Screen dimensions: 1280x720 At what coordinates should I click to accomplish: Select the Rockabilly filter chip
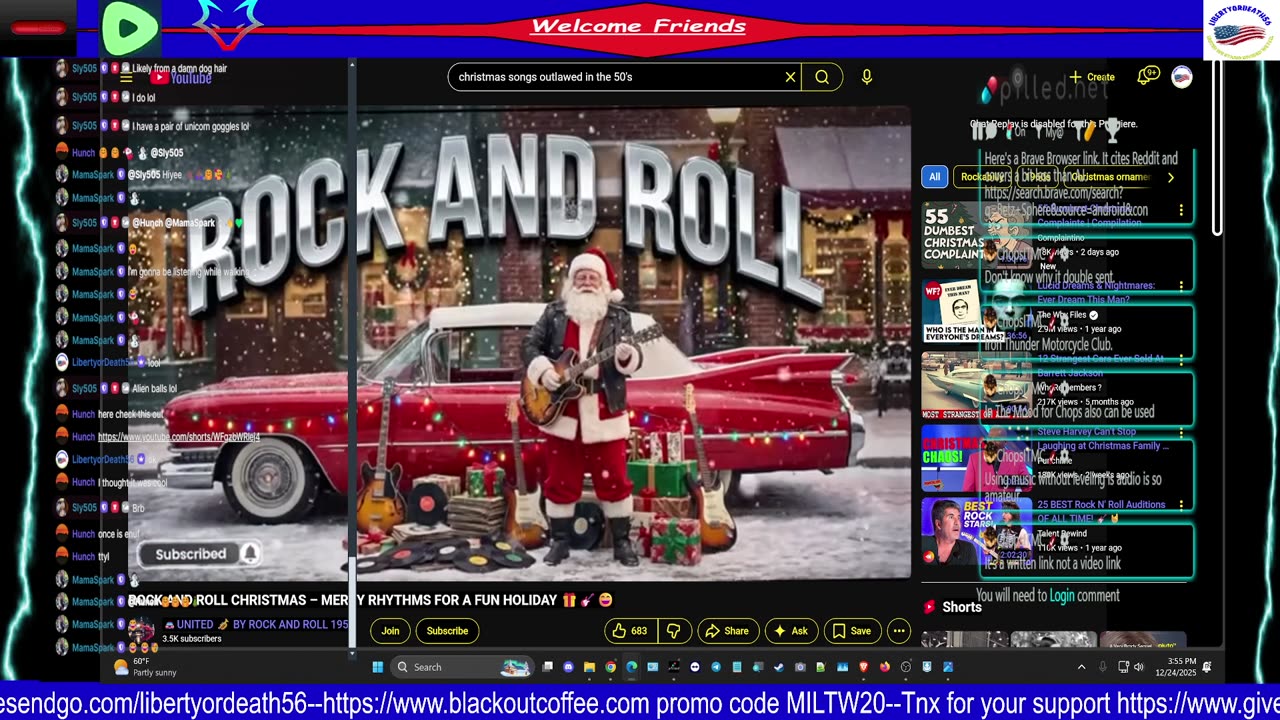point(982,177)
